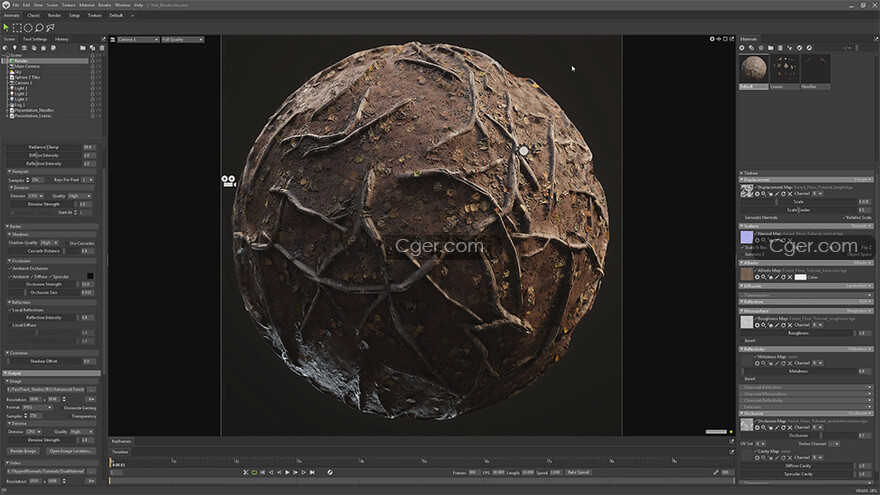The height and width of the screenshot is (495, 880).
Task: Clear the Occlusion Map texture
Action: point(790,428)
